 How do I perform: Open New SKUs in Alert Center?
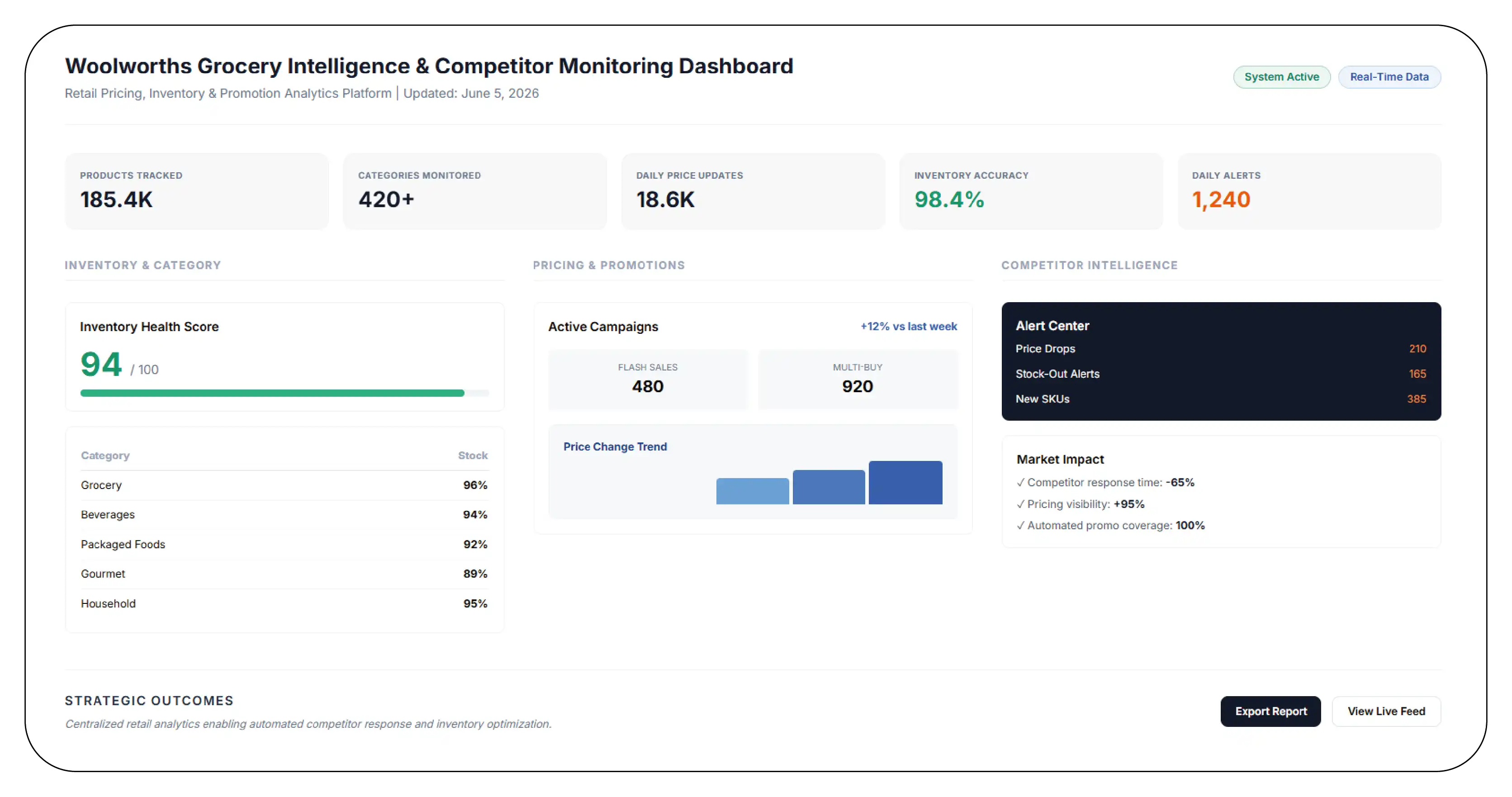tap(1220, 399)
